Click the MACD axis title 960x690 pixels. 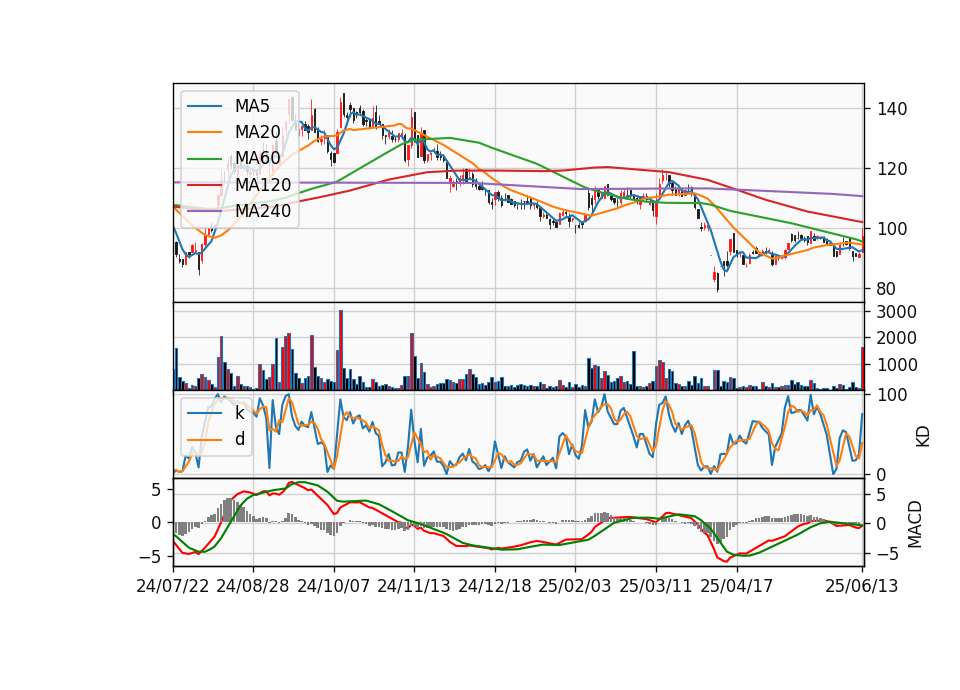915,524
